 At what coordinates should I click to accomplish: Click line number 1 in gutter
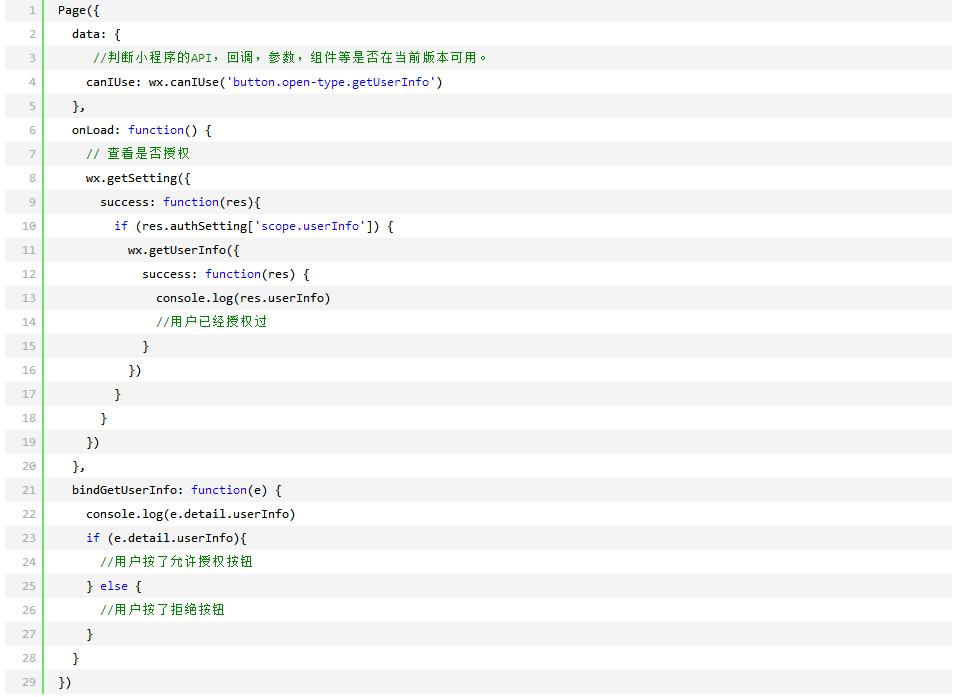32,10
